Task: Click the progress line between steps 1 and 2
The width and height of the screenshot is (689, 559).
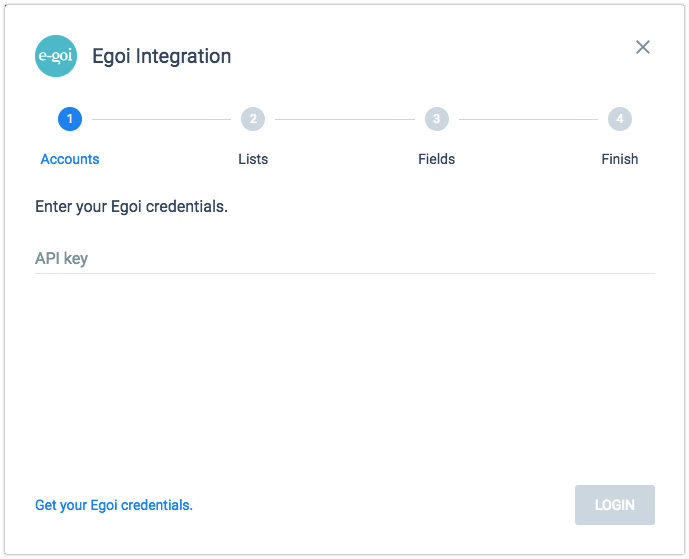Action: (161, 119)
